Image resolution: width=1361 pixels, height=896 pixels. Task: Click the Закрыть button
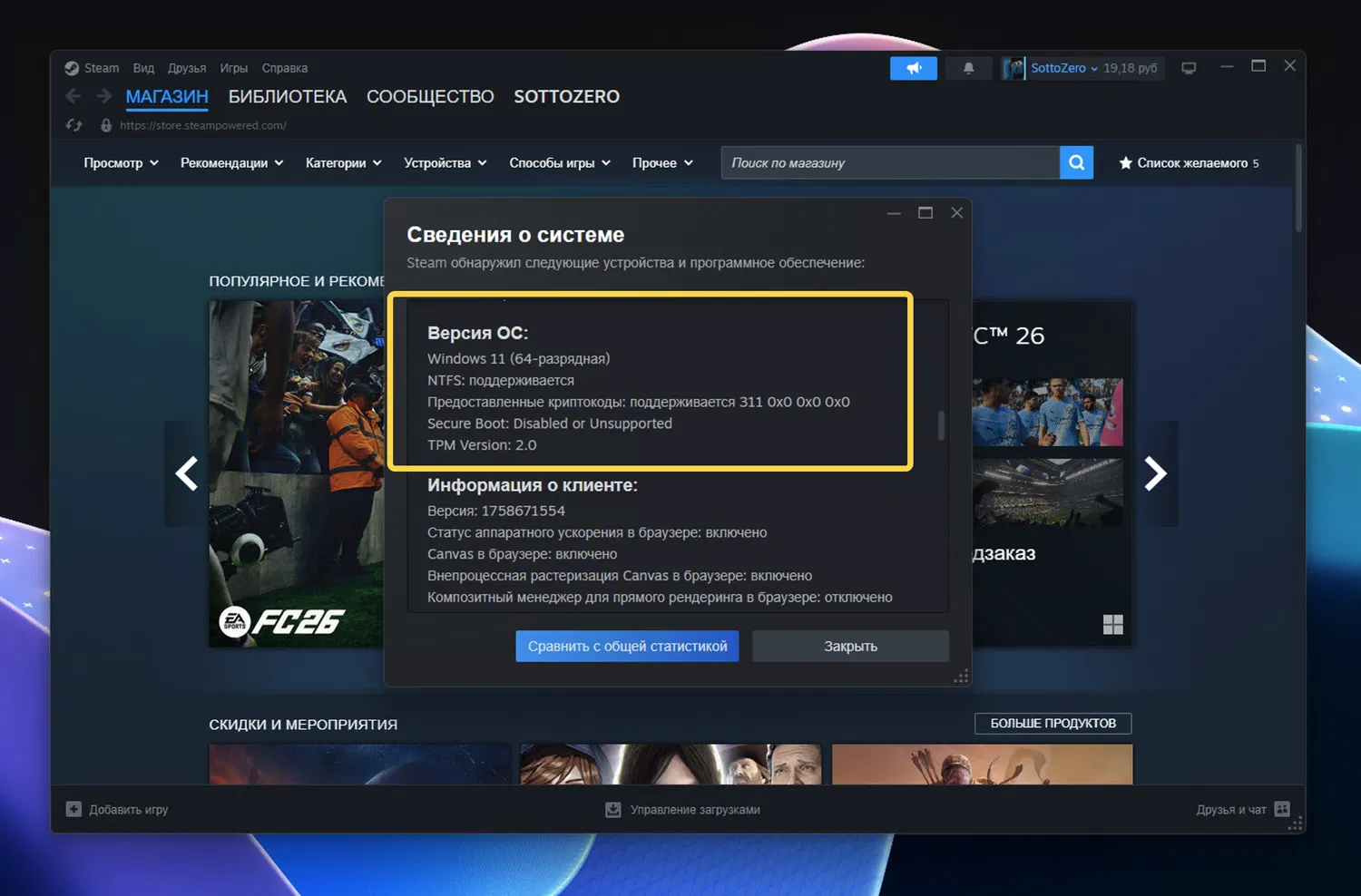coord(850,646)
